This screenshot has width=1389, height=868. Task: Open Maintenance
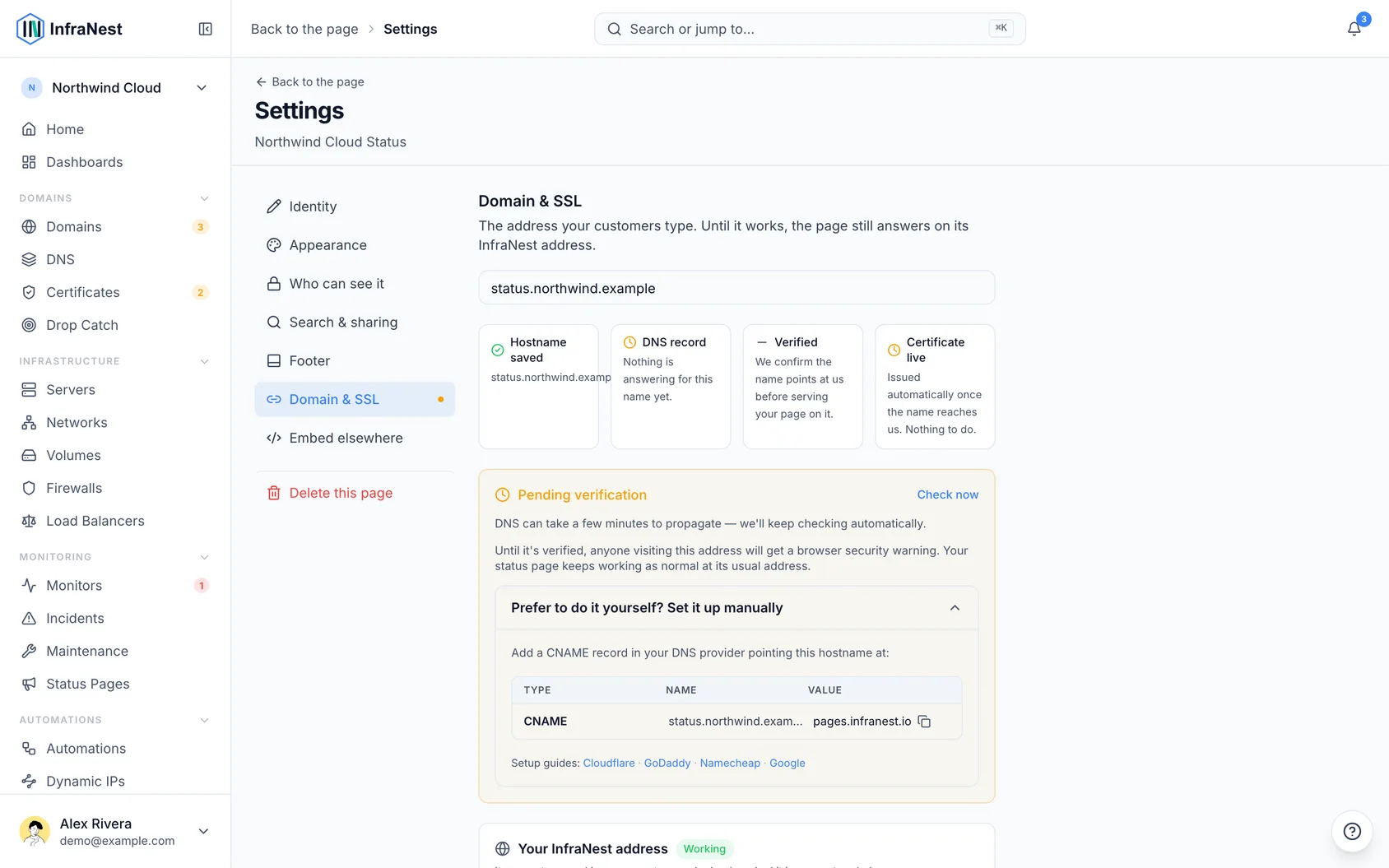(115, 651)
